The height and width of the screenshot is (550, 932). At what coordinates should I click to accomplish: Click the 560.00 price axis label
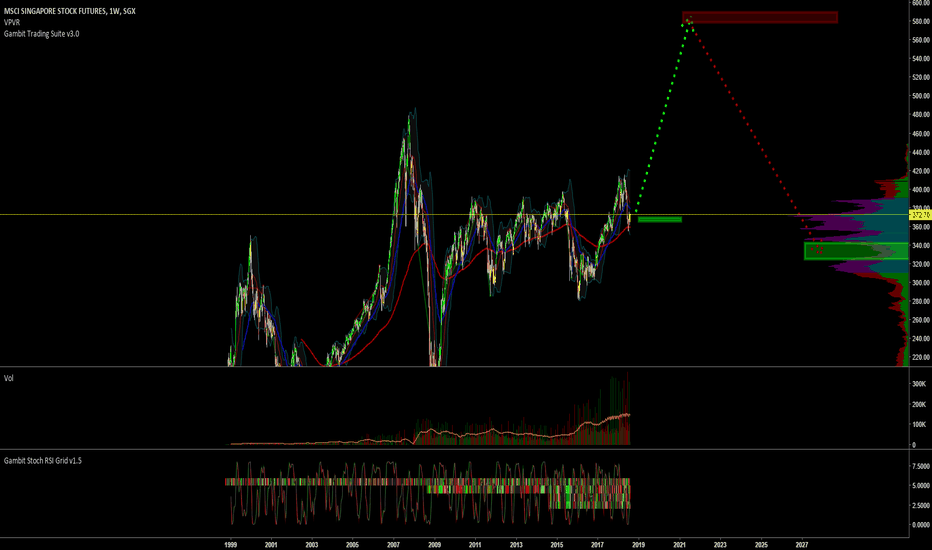921,40
